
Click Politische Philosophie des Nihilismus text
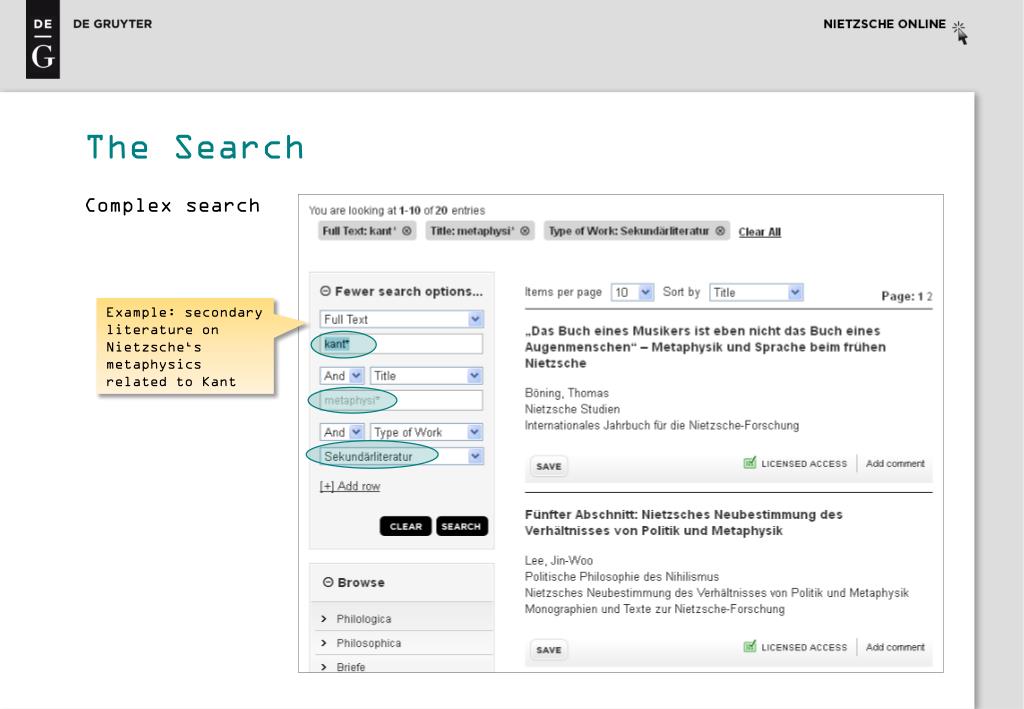[x=622, y=576]
